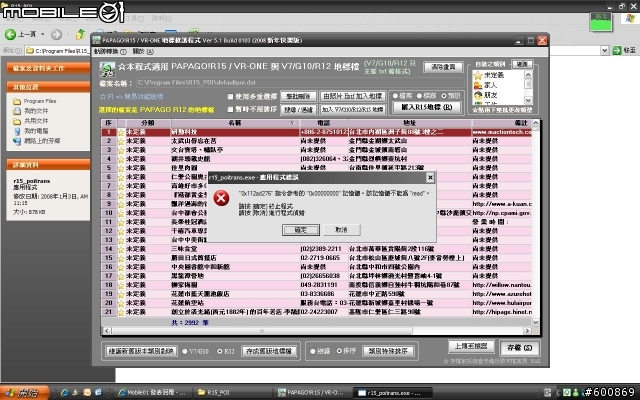Click the 搜尋/過濾 button

(x=298, y=110)
